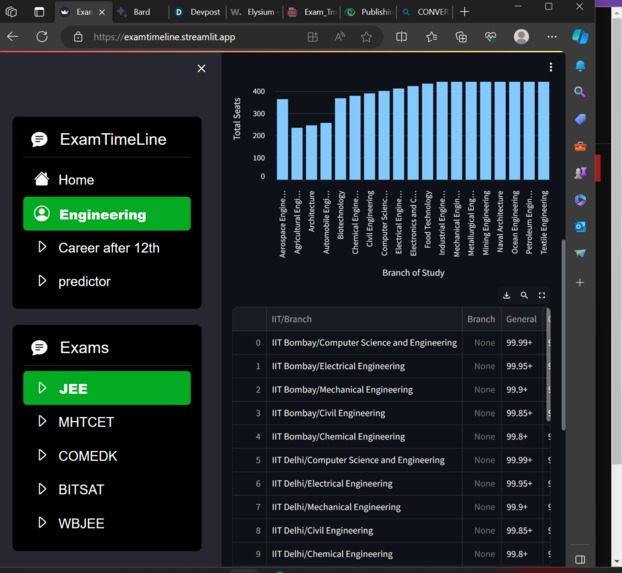622x573 pixels.
Task: Click the plus to customize sidebar
Action: [x=580, y=283]
